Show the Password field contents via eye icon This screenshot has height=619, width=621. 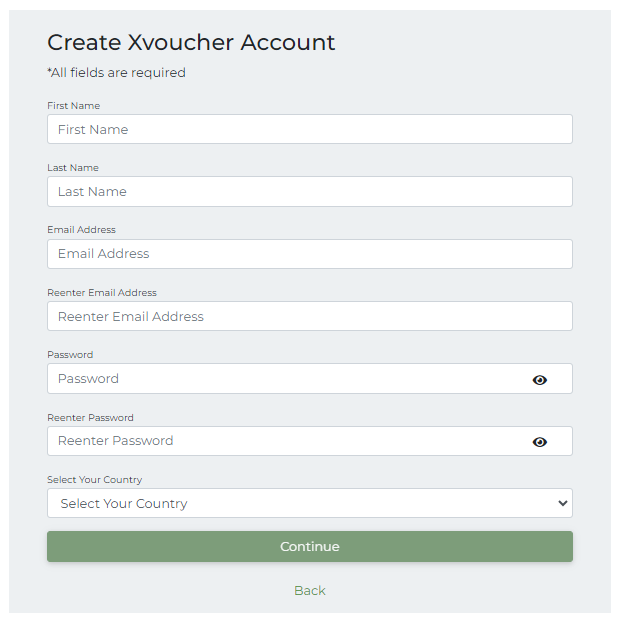[x=539, y=380]
